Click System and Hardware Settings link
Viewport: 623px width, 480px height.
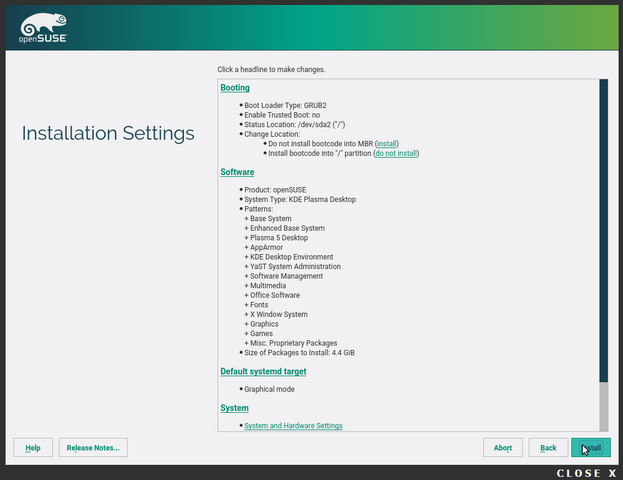[x=293, y=426]
